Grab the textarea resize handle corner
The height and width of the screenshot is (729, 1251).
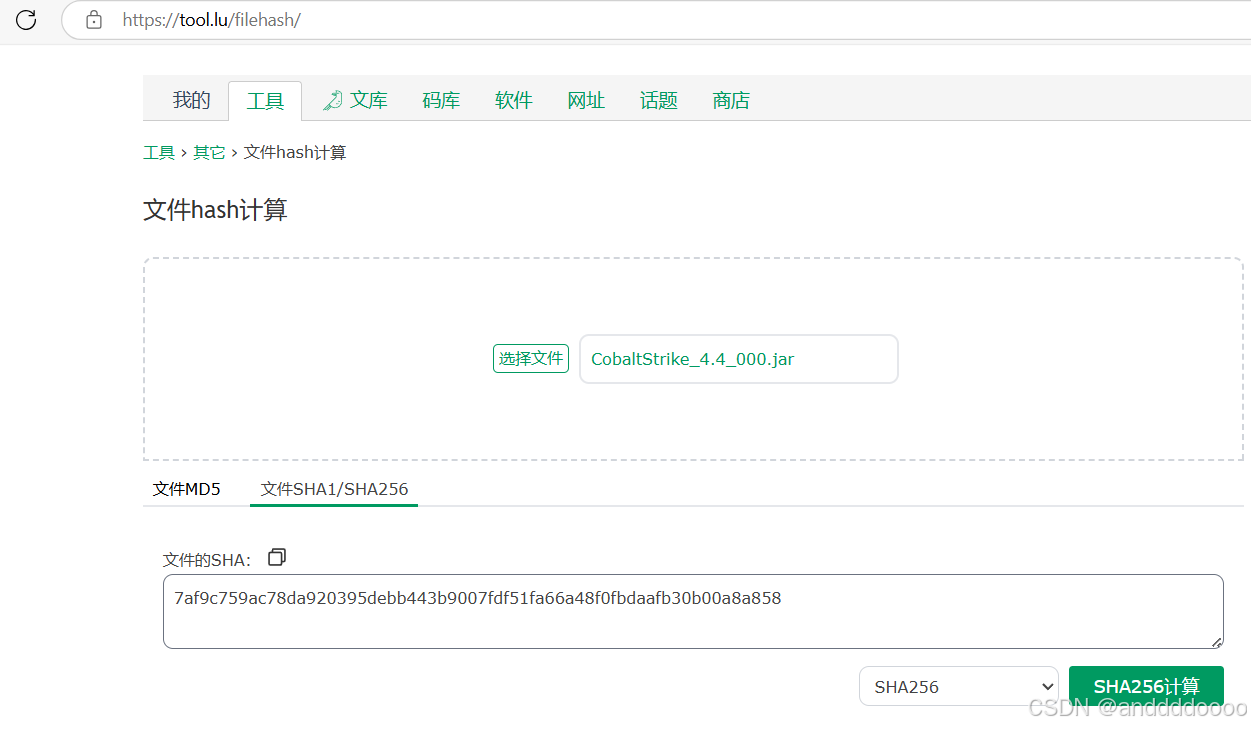tap(1217, 642)
